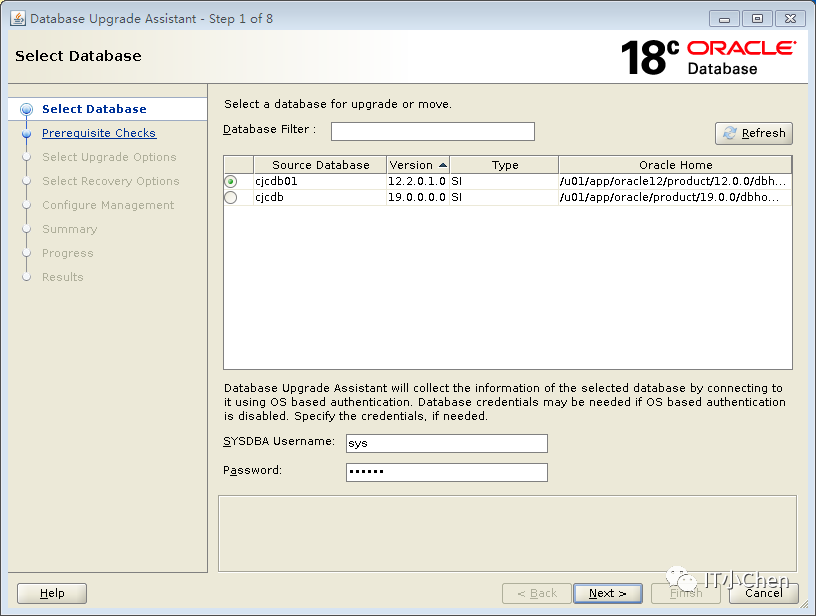Click the Prerequisite Checks step bullet icon

pos(27,134)
